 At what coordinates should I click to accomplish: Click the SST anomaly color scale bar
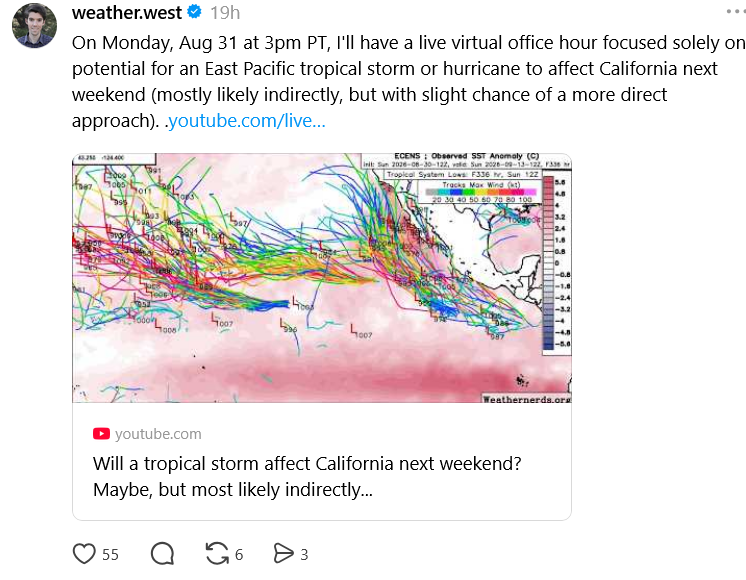coord(549,263)
